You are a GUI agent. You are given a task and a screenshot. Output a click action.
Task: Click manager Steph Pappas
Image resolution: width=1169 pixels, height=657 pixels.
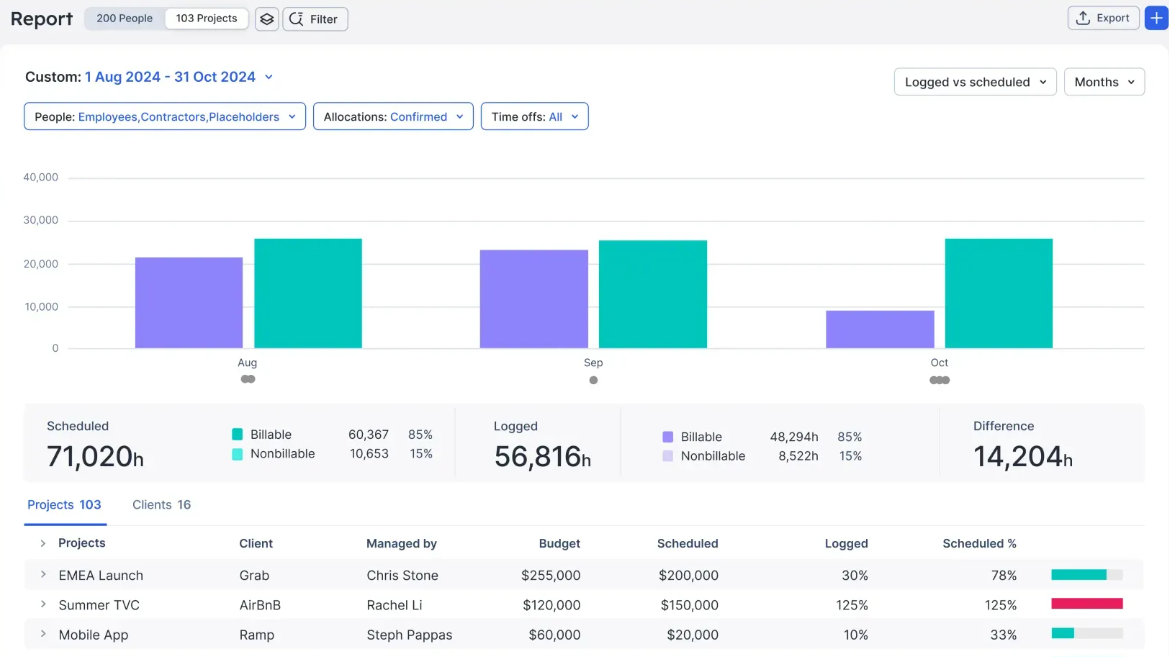[x=409, y=635]
